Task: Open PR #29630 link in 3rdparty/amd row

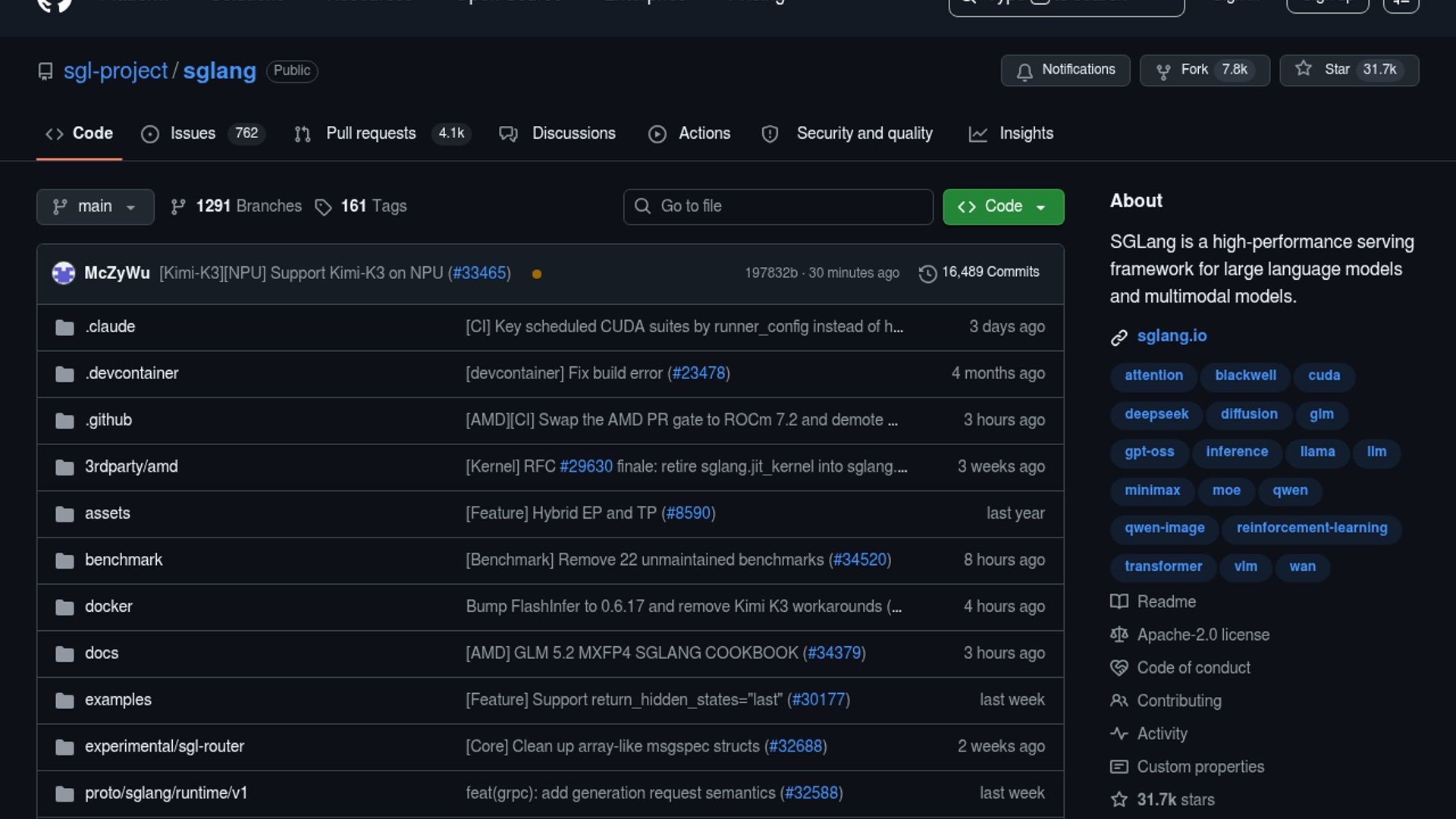Action: (x=586, y=466)
